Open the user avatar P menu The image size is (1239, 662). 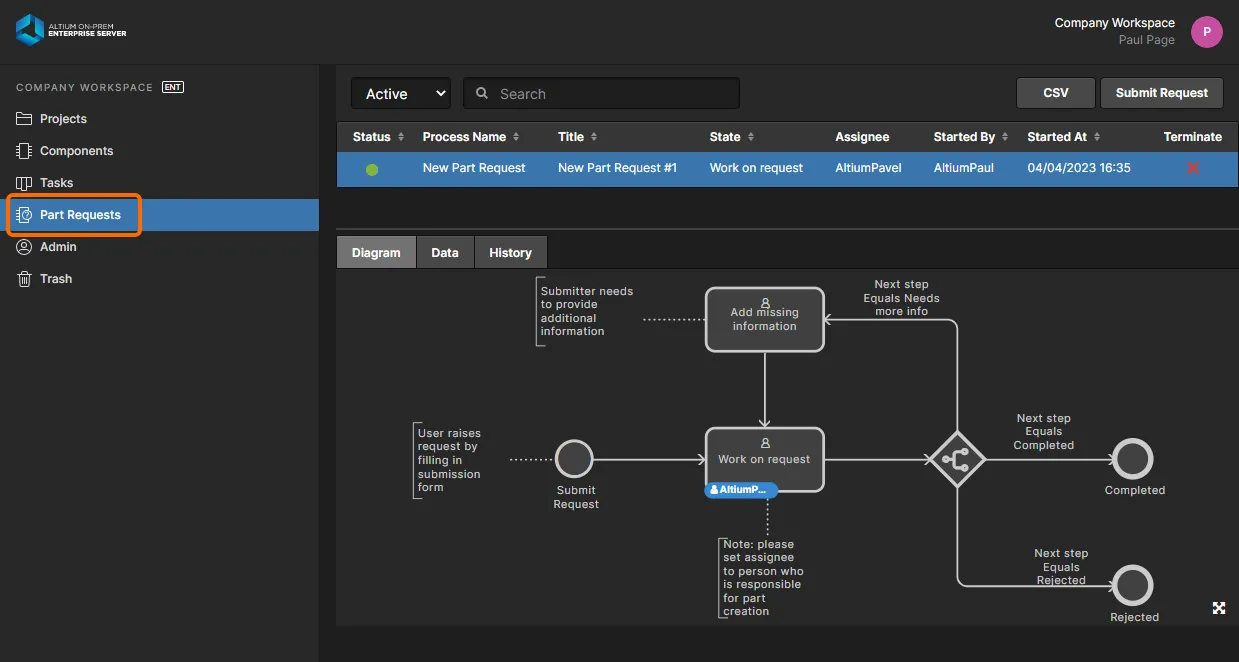[x=1207, y=32]
